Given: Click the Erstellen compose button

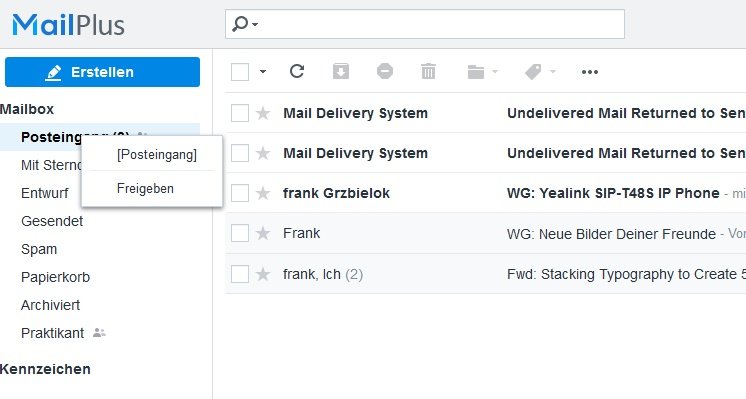Looking at the screenshot, I should 102,72.
